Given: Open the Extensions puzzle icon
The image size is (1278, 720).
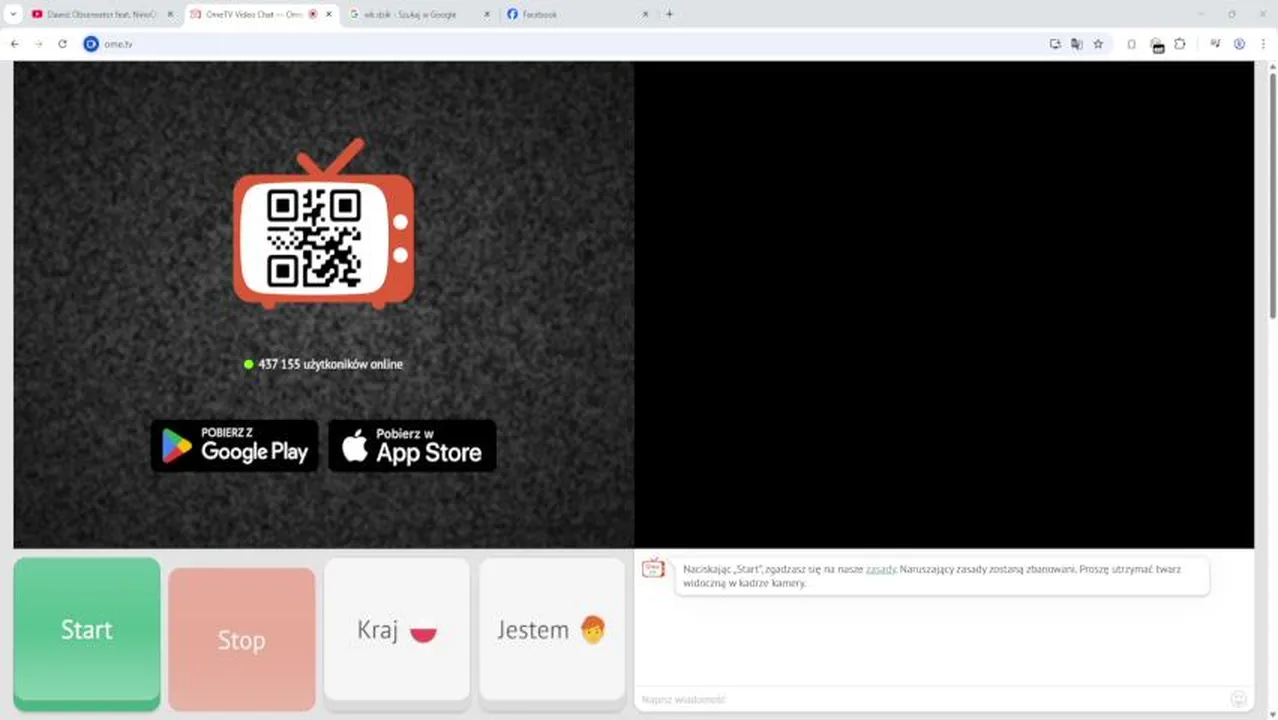Looking at the screenshot, I should pyautogui.click(x=1180, y=44).
